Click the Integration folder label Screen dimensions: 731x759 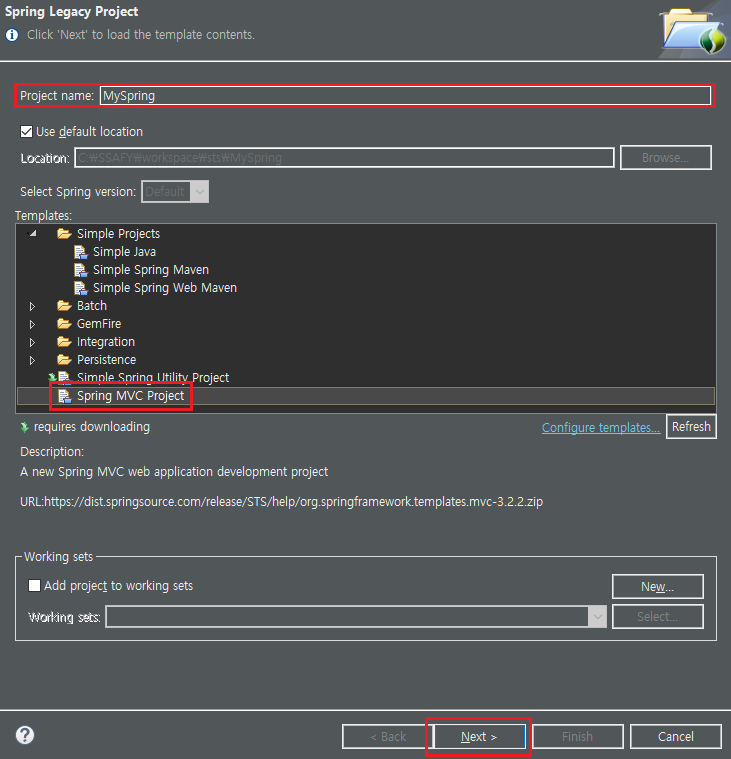[106, 342]
